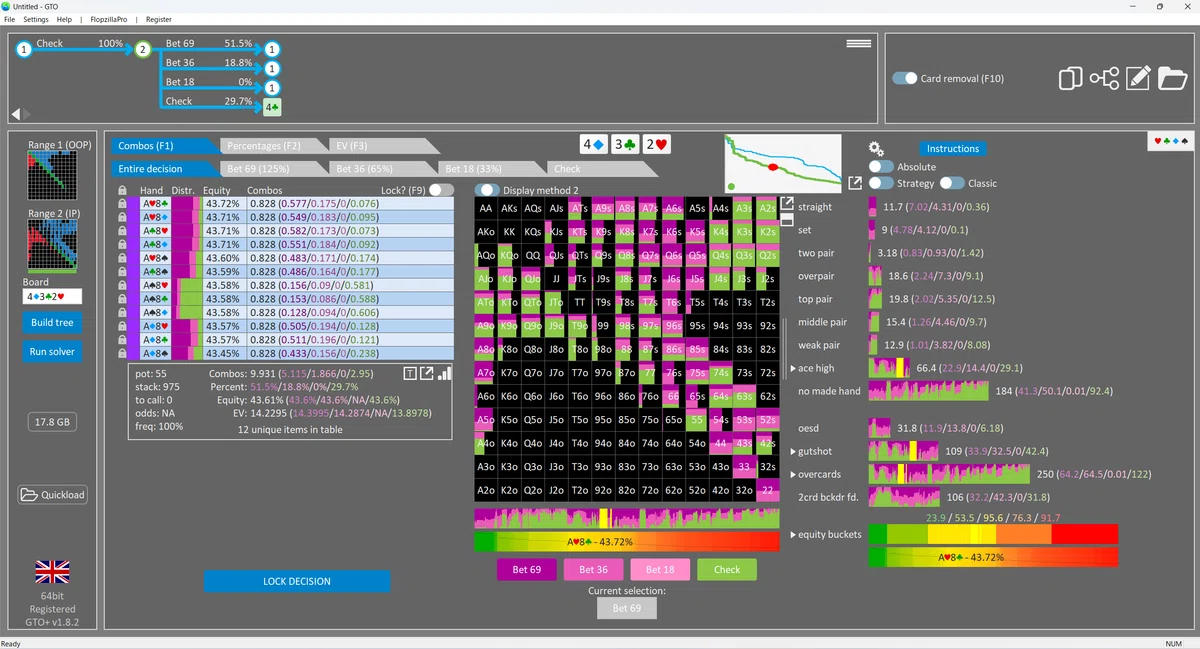Click the back arrow under the decision tree
1200x649 pixels.
pos(16,114)
